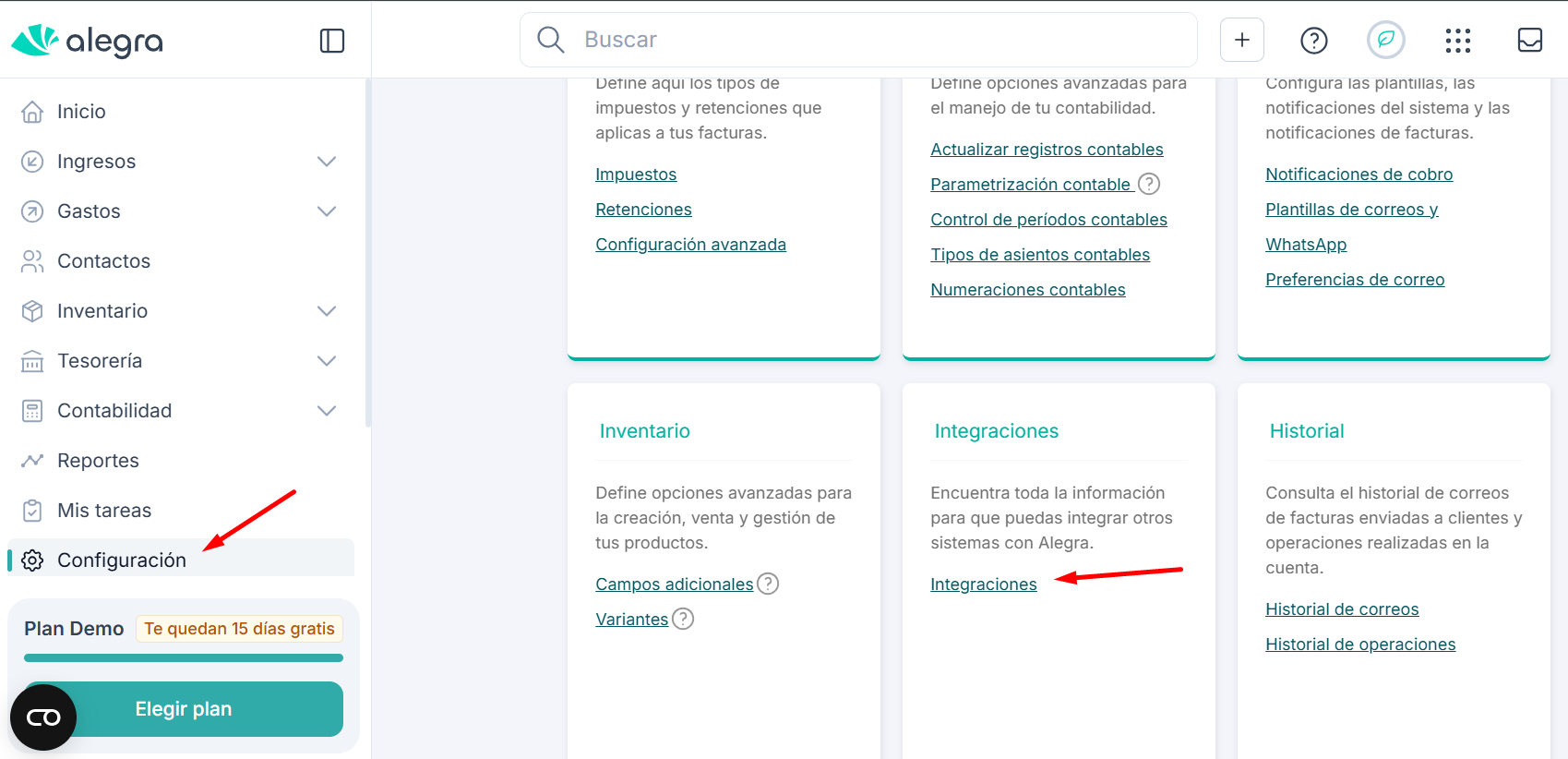The width and height of the screenshot is (1568, 759).
Task: Expand the Gastos sidebar section
Action: pyautogui.click(x=327, y=211)
